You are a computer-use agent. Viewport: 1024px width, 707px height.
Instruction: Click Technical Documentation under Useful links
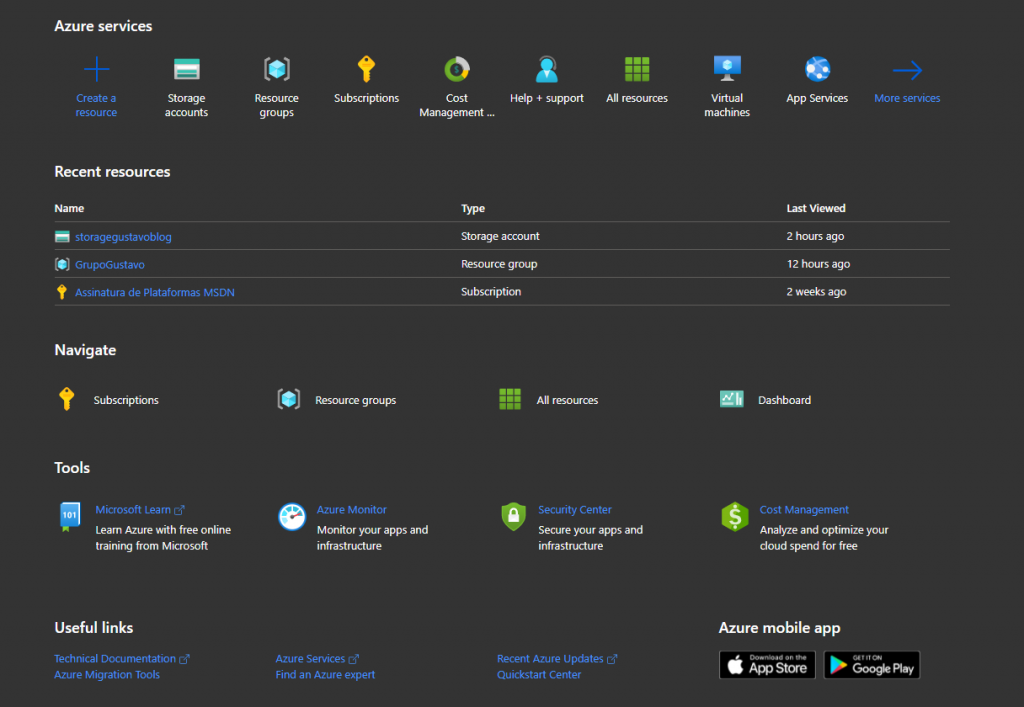point(115,658)
